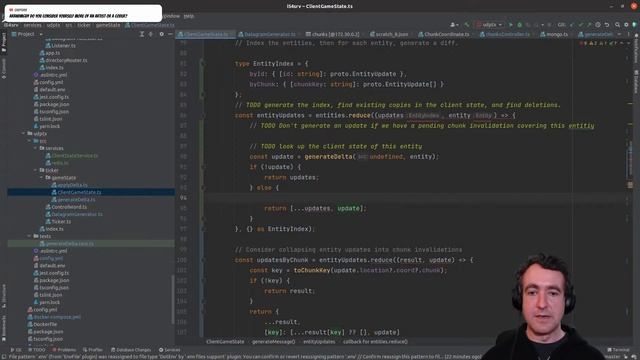Open the Git history clock icon

tap(598, 25)
